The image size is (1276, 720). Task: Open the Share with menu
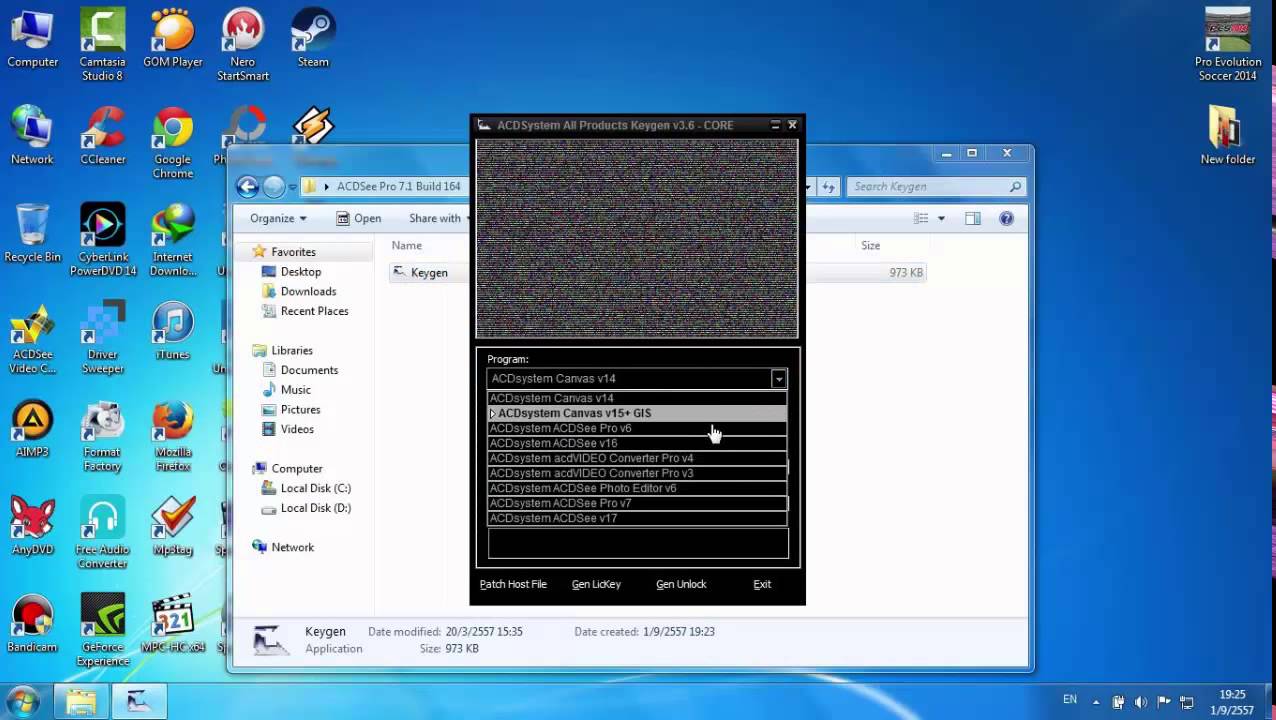pos(438,218)
